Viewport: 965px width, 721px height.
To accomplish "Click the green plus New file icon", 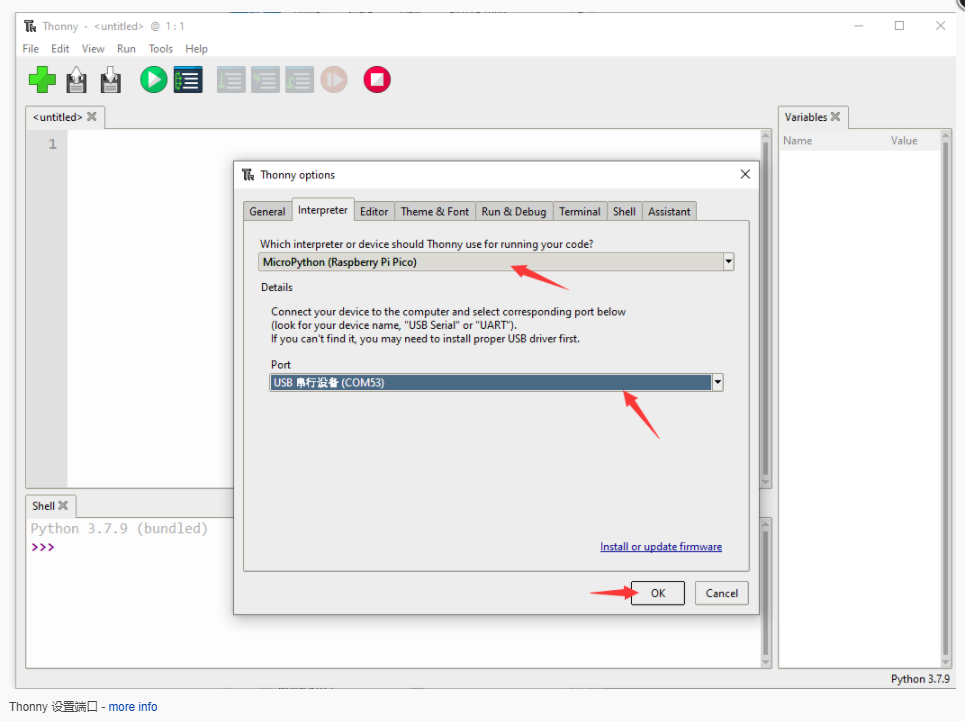I will (x=42, y=80).
